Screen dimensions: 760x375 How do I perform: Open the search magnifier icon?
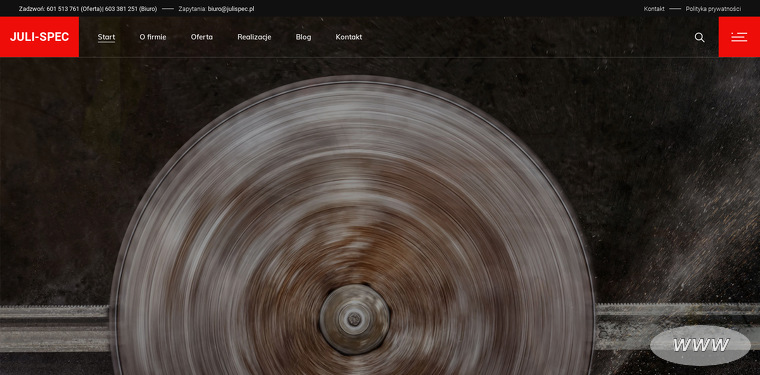(x=699, y=37)
